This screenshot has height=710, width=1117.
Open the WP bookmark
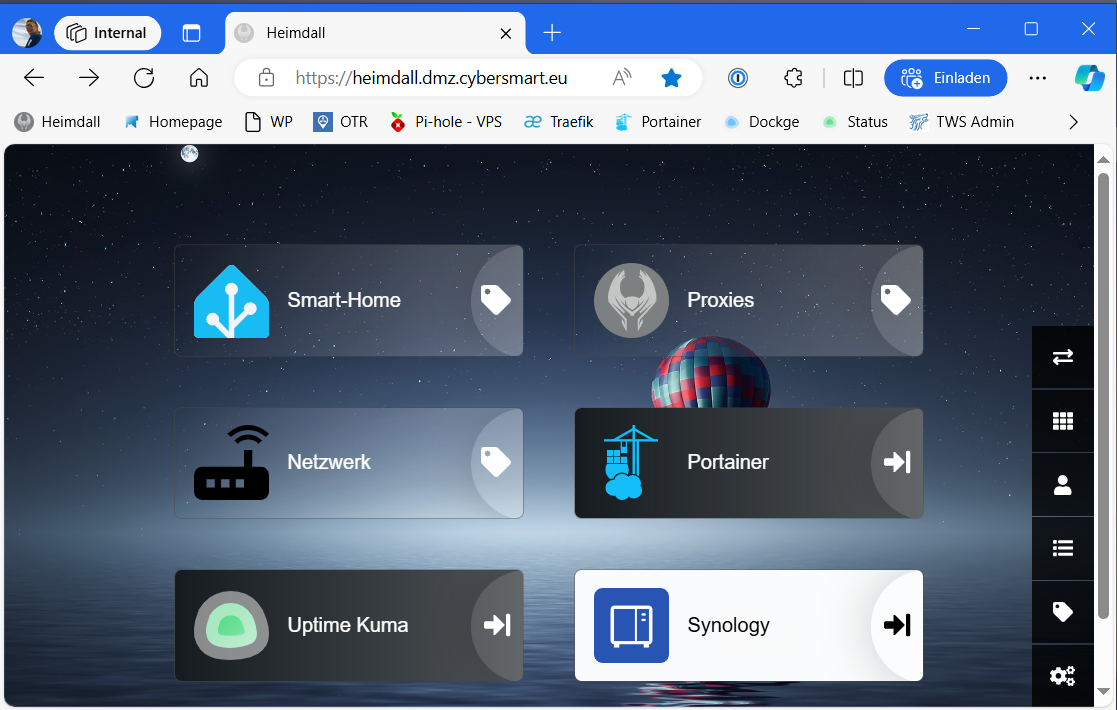coord(269,122)
